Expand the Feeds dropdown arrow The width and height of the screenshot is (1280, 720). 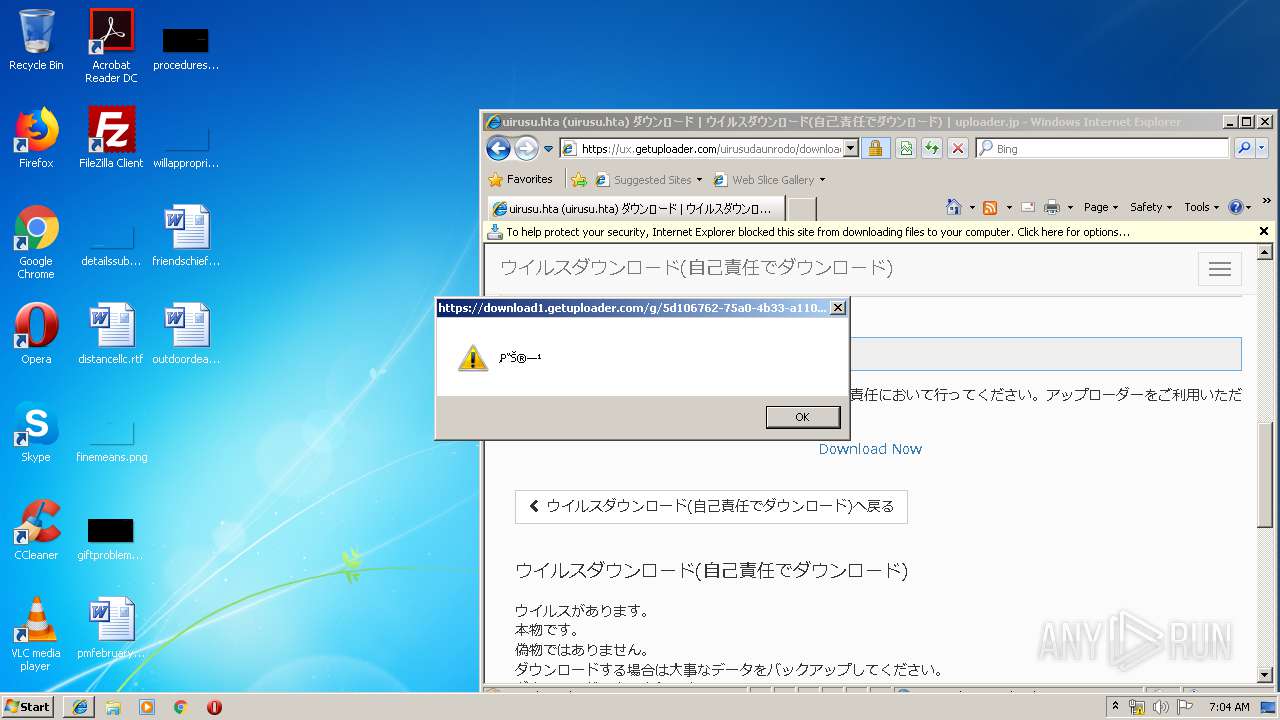click(x=1007, y=208)
